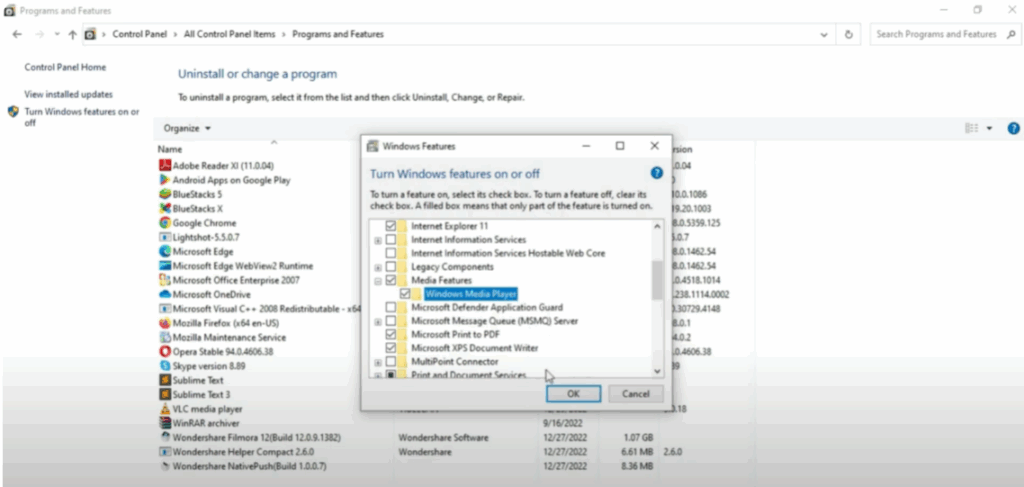The width and height of the screenshot is (1024, 487).
Task: Click the Wondershare Helper Compact icon
Action: (x=165, y=452)
